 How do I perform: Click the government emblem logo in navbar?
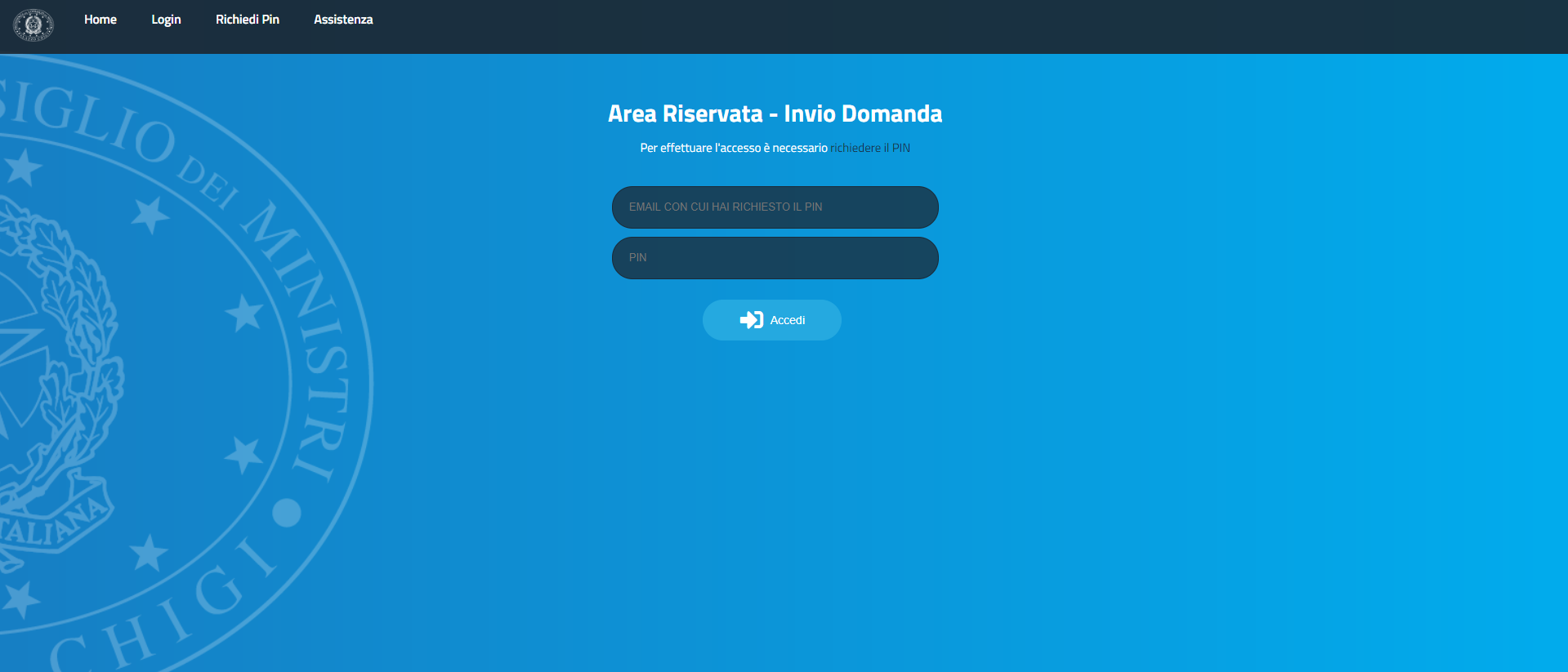pyautogui.click(x=34, y=25)
